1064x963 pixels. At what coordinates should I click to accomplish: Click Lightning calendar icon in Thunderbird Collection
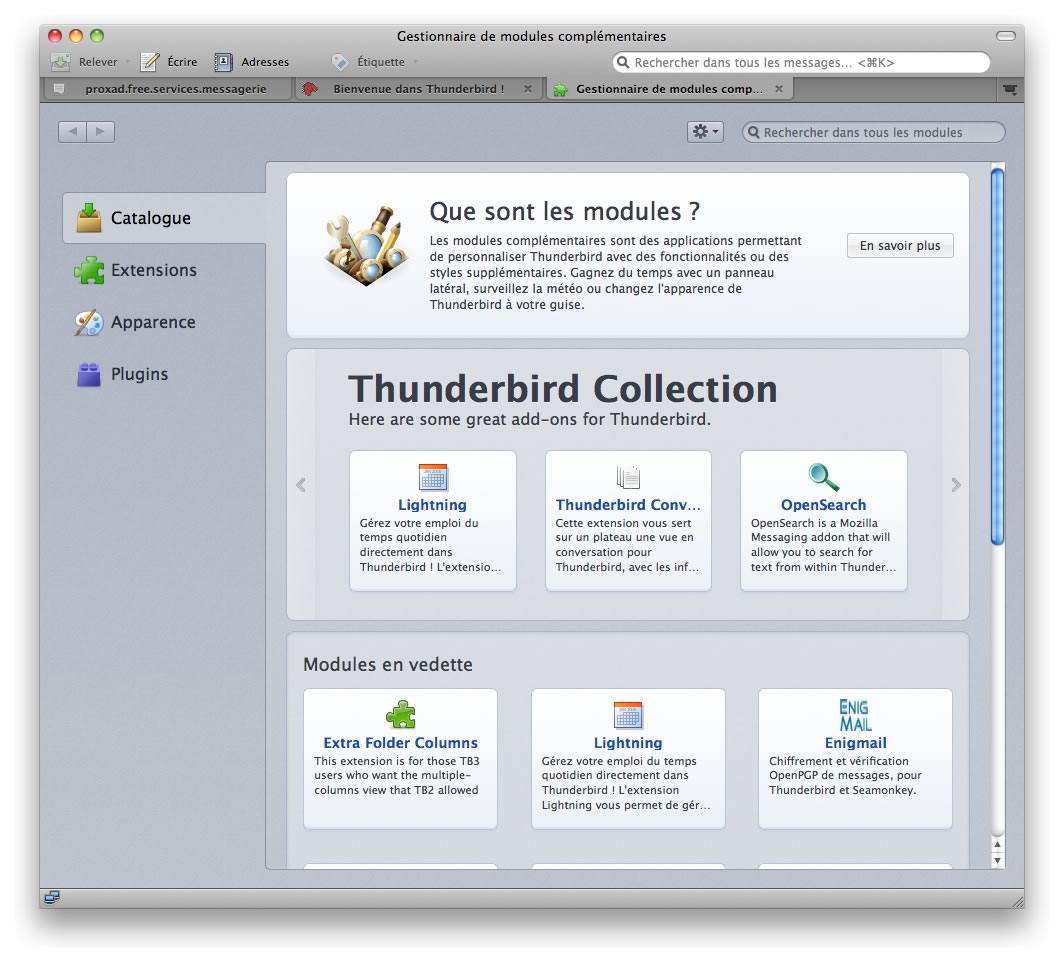pos(433,477)
